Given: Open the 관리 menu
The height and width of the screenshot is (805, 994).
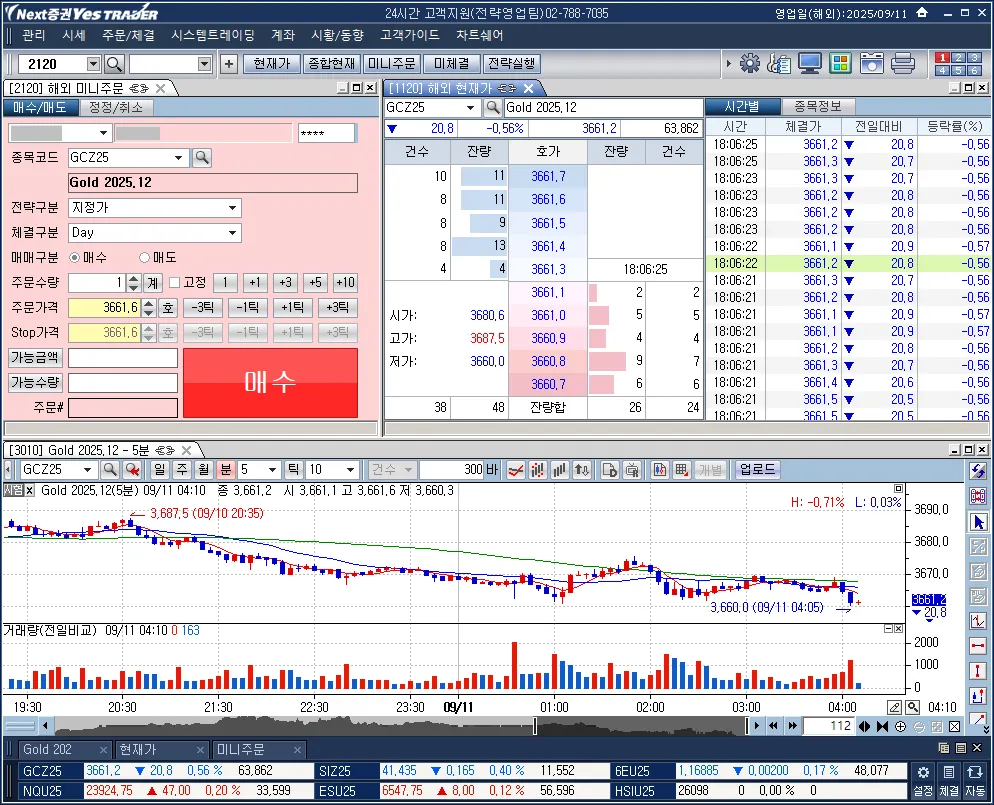Looking at the screenshot, I should pos(34,35).
